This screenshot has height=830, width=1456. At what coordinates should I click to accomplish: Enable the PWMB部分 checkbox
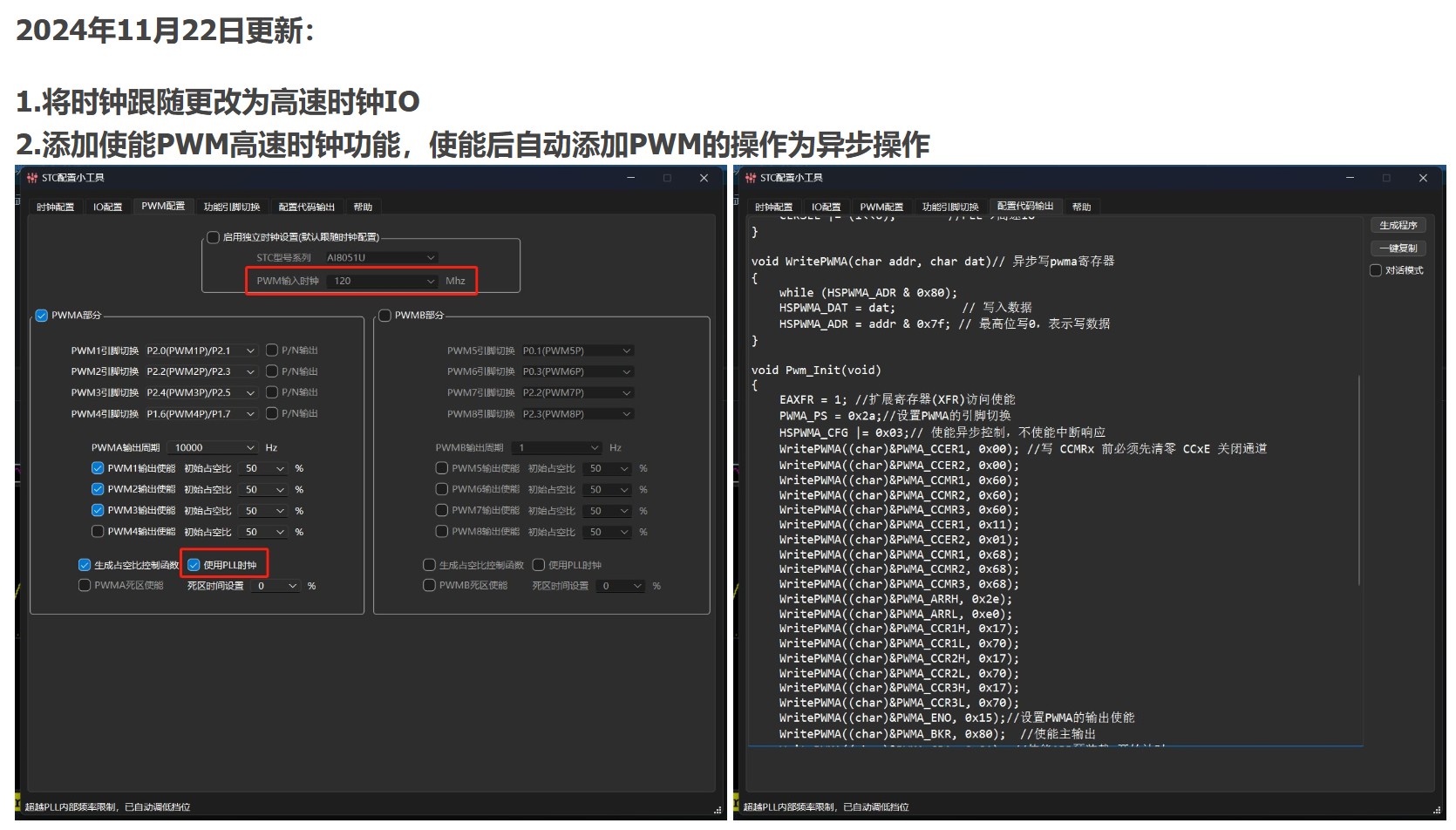point(384,316)
